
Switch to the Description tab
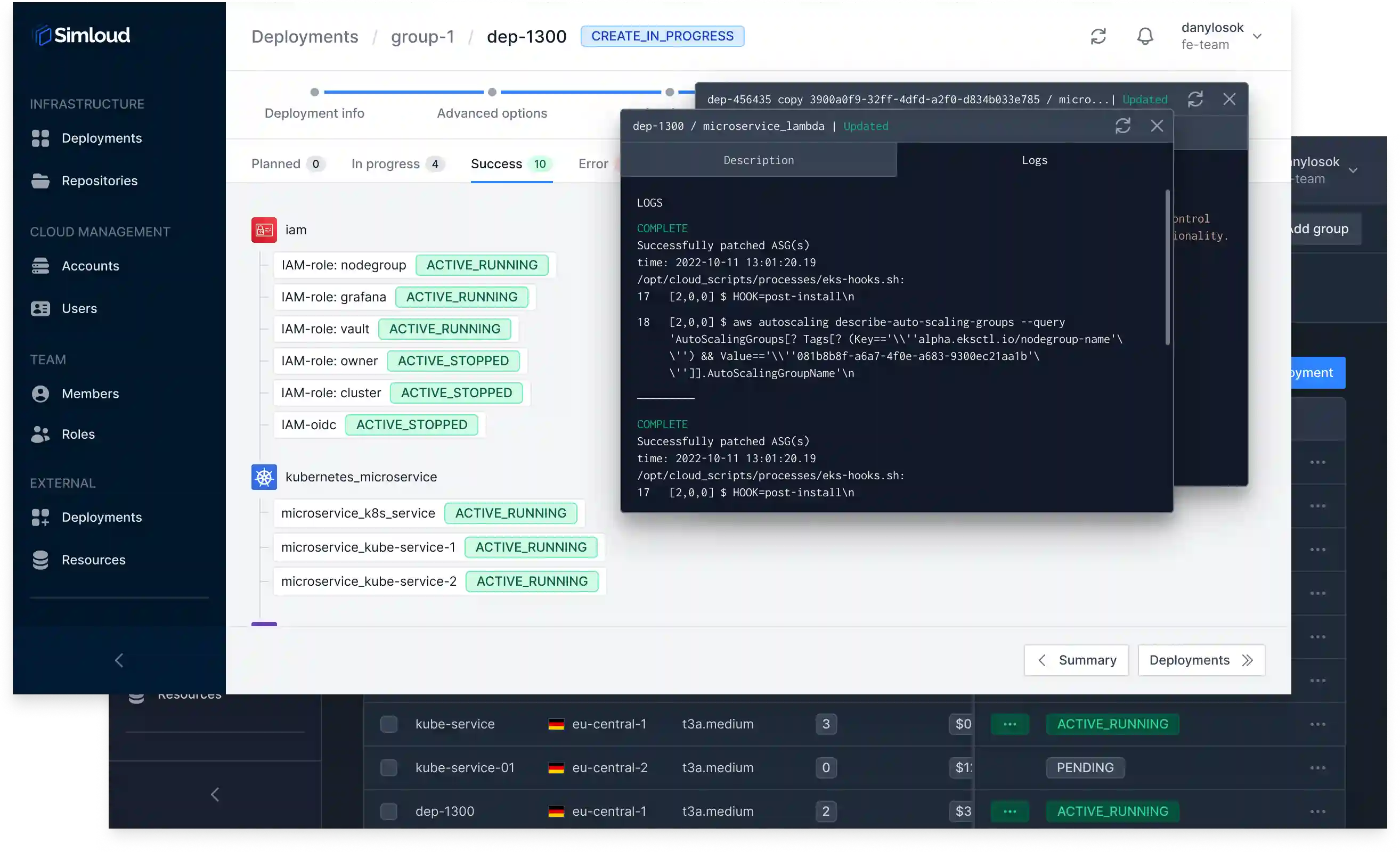759,160
